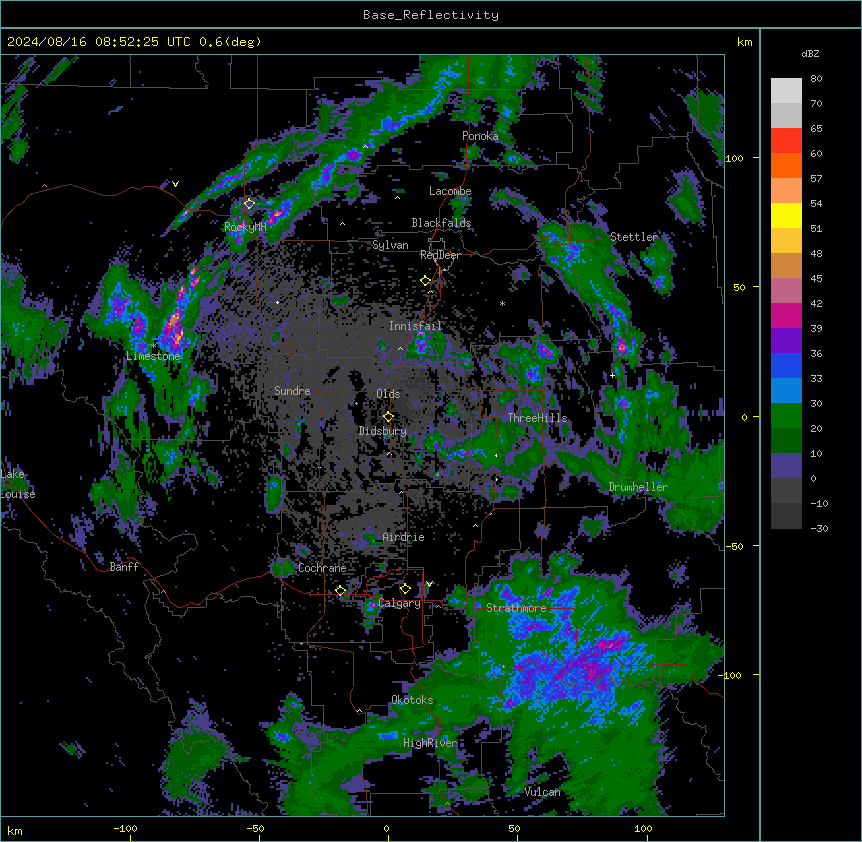Click the Strathmore city label

tap(516, 608)
